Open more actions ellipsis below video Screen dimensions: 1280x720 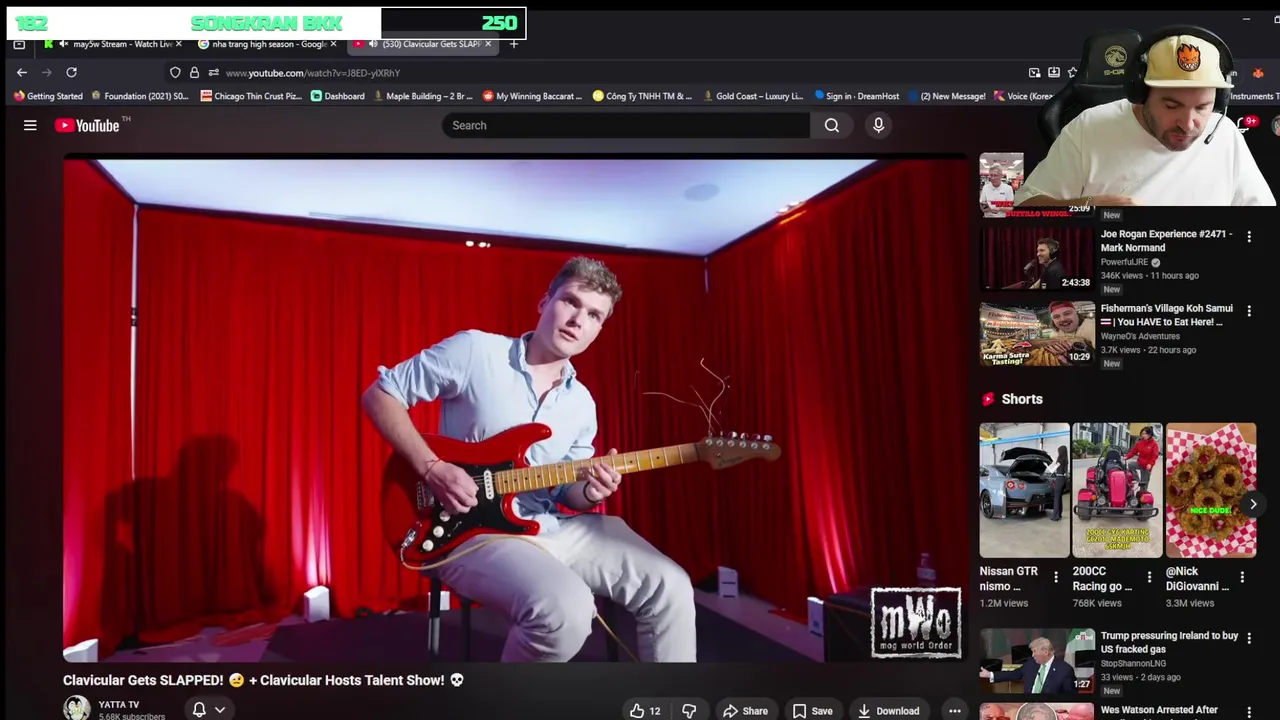(955, 711)
